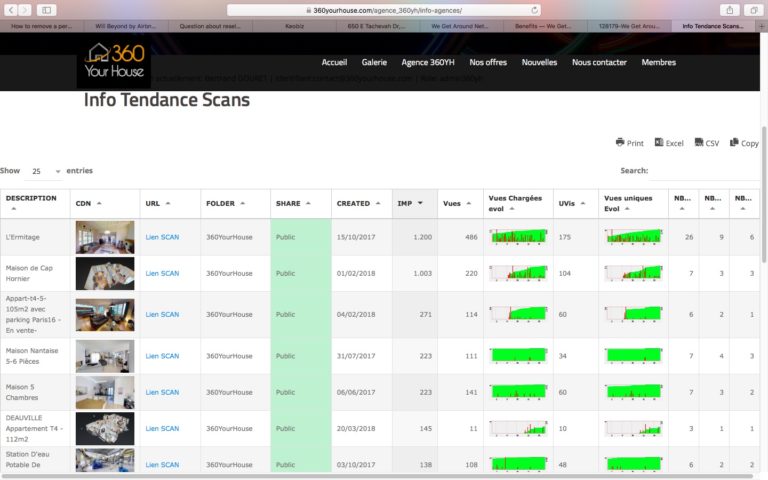Click created date 15/10/2017

(x=356, y=237)
